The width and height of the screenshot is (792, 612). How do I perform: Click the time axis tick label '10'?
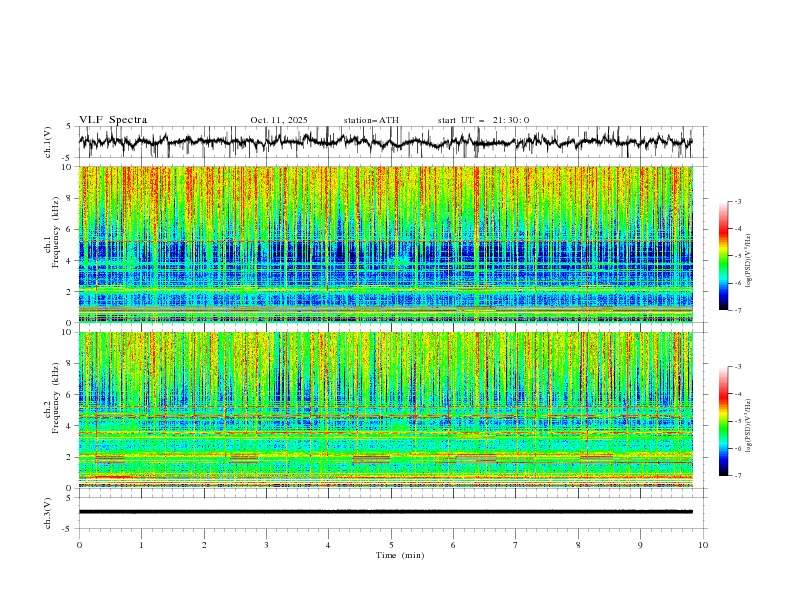pyautogui.click(x=703, y=545)
